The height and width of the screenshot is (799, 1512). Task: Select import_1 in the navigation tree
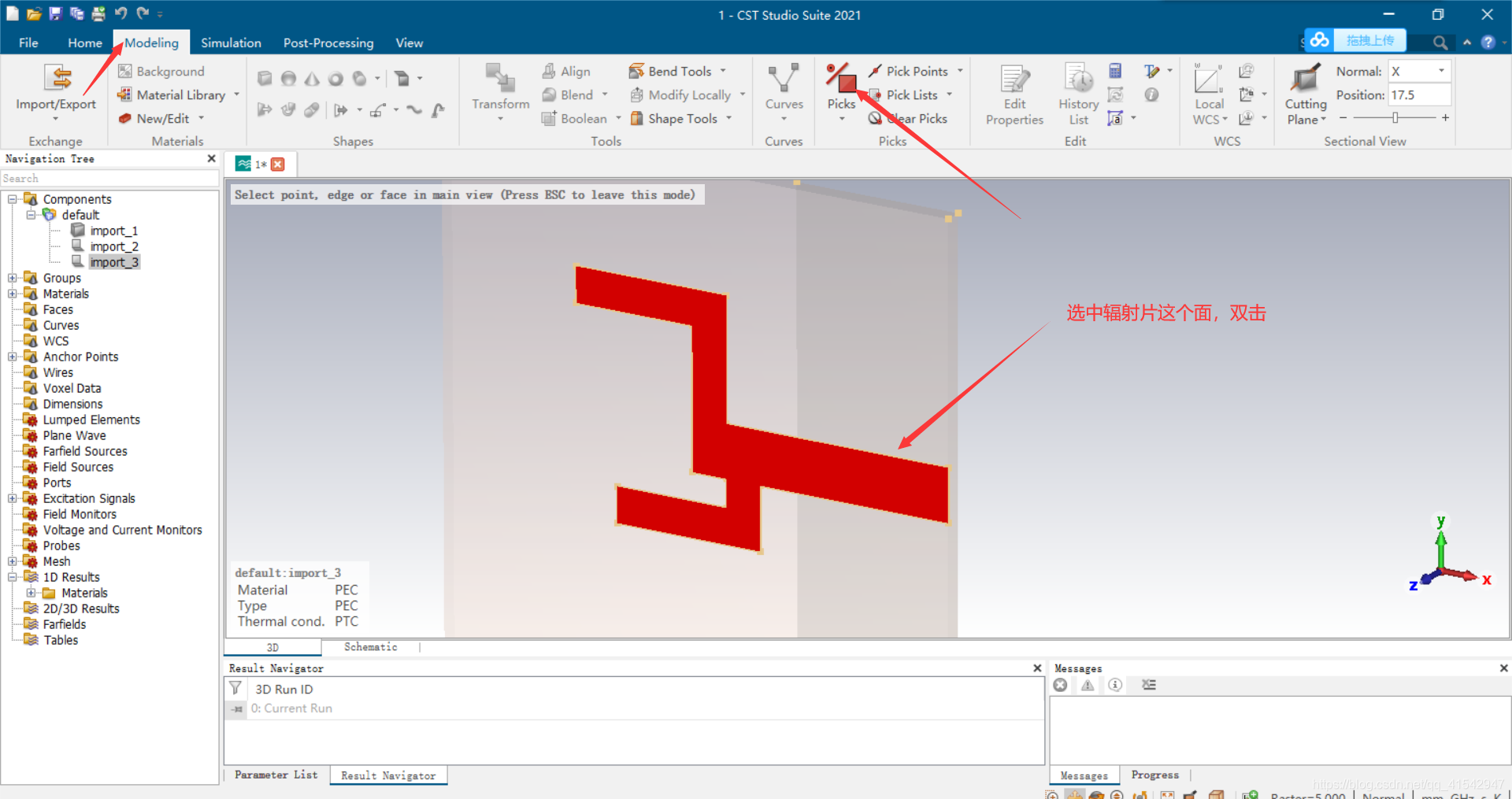pos(113,231)
